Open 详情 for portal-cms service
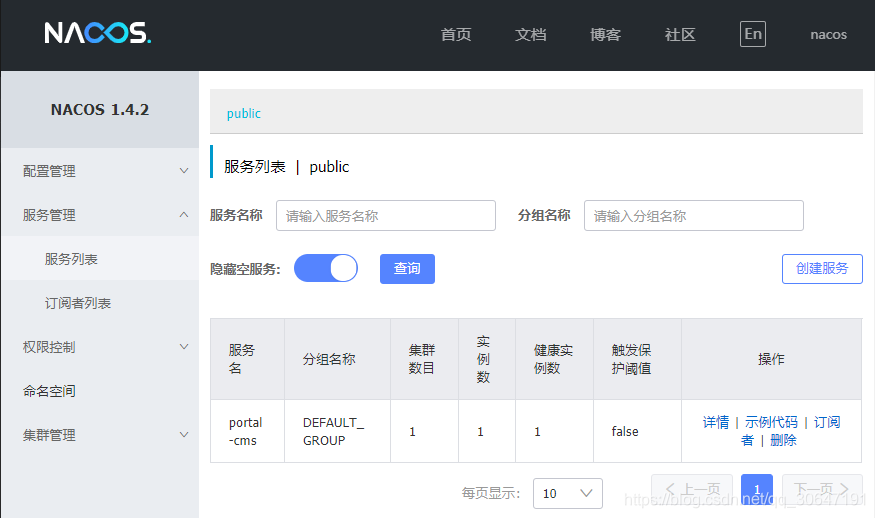Image resolution: width=875 pixels, height=518 pixels. click(715, 422)
